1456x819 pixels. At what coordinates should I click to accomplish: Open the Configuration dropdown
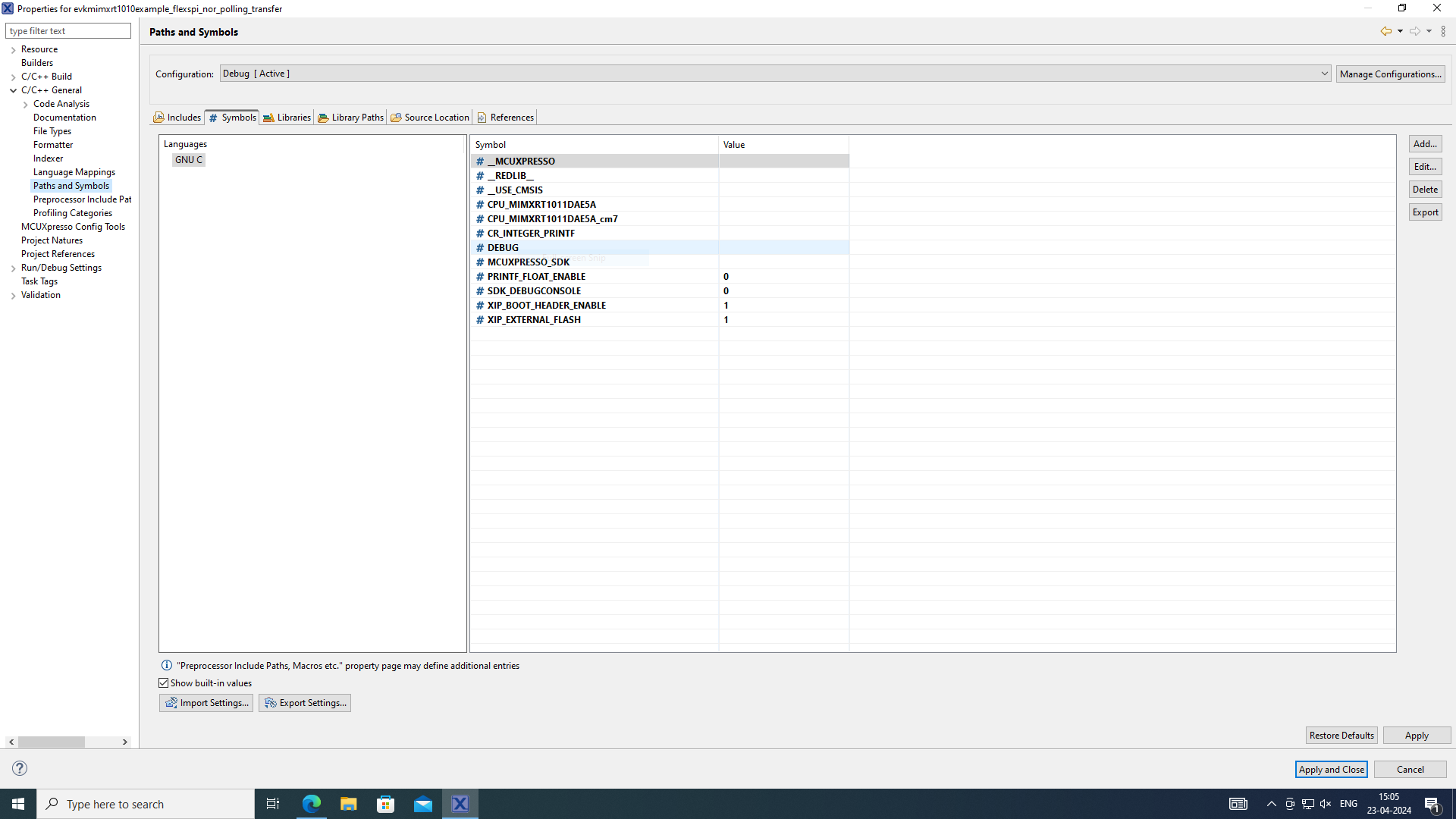point(1323,73)
